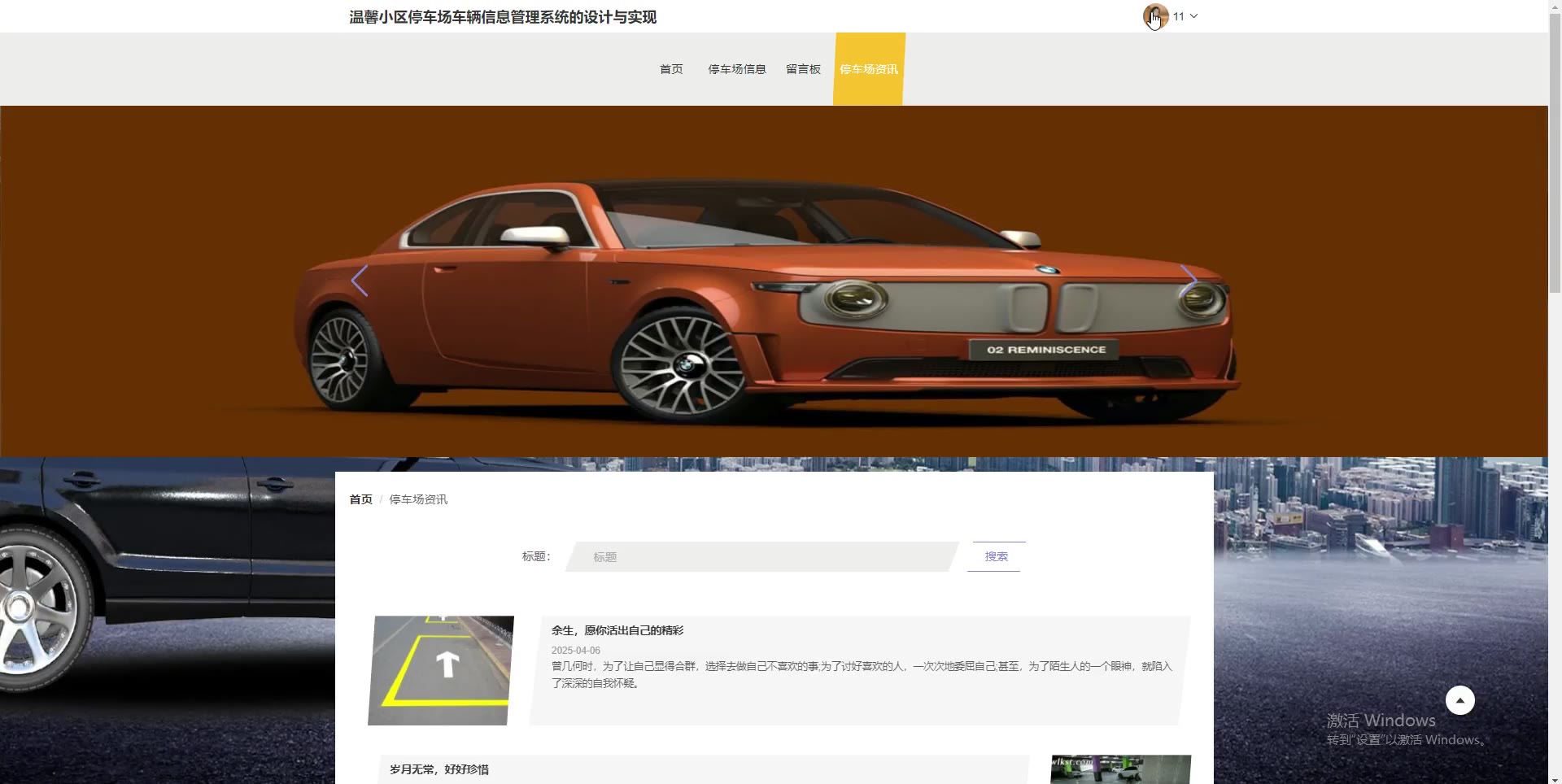Click the username 11 label
Image resolution: width=1562 pixels, height=784 pixels.
click(1178, 16)
